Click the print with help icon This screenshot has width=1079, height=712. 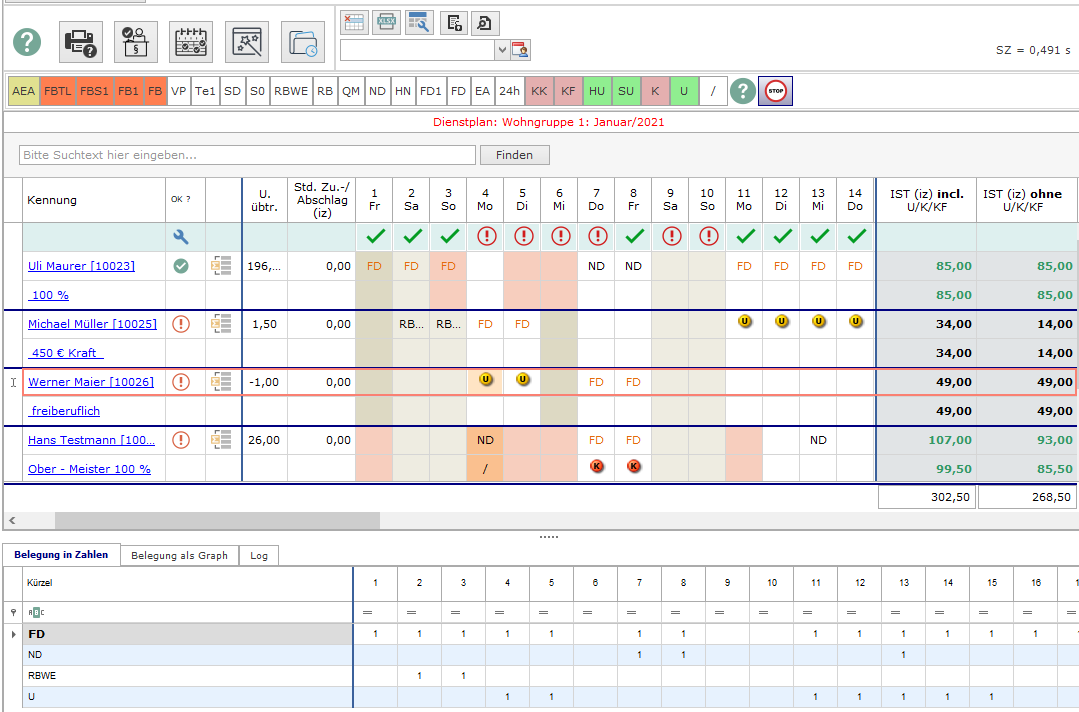(x=81, y=42)
